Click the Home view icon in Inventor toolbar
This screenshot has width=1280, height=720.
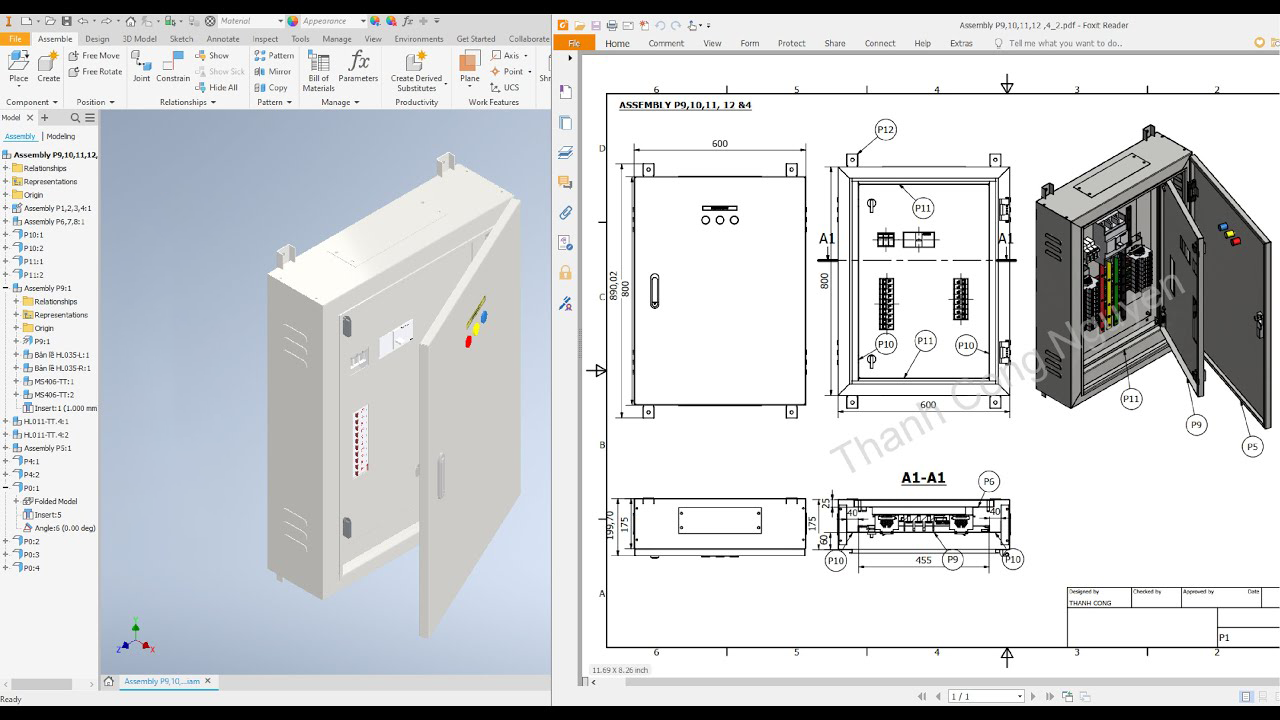(x=133, y=21)
